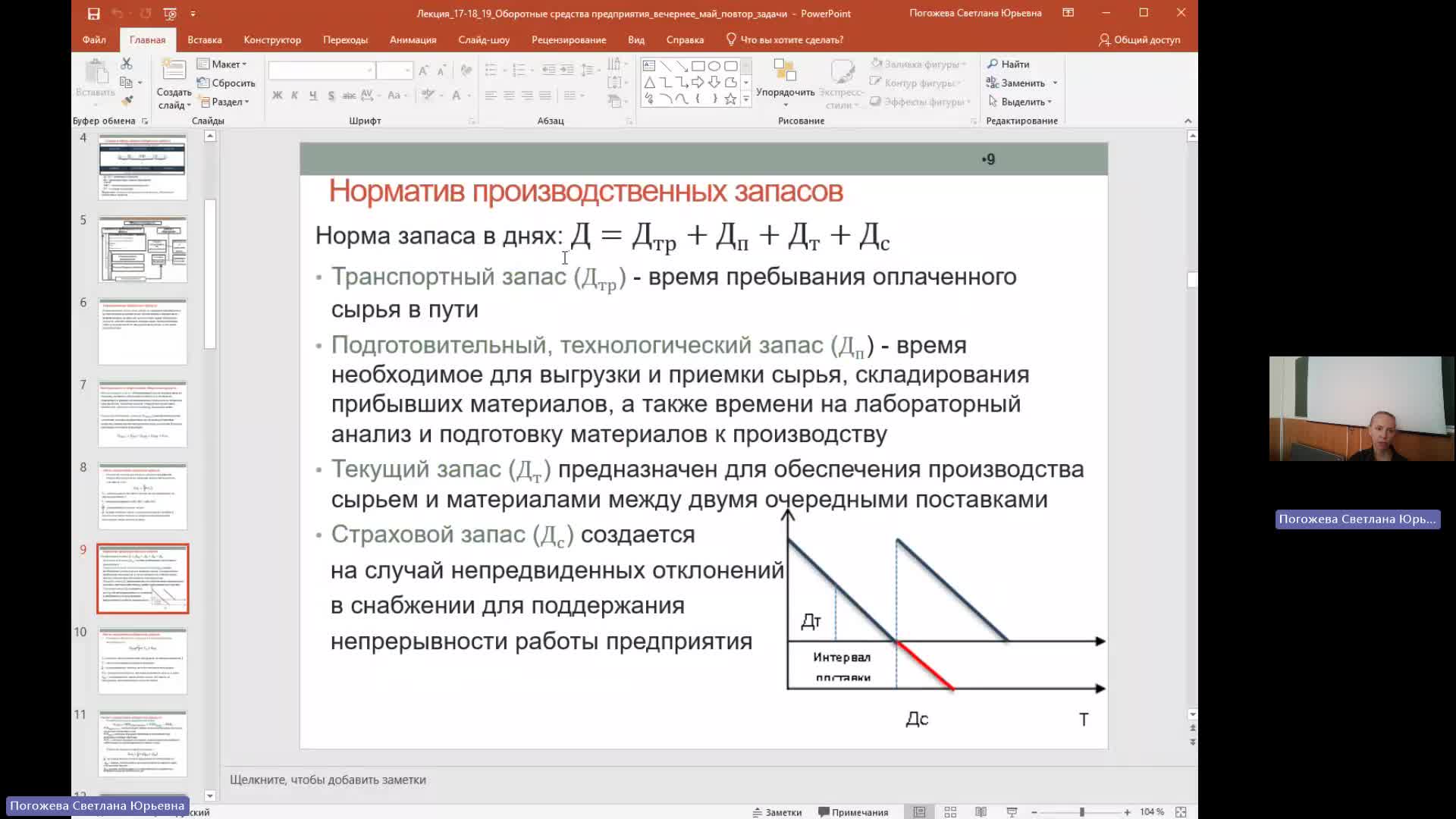1456x819 pixels.
Task: Open the Выделить select dropdown
Action: pos(1021,102)
